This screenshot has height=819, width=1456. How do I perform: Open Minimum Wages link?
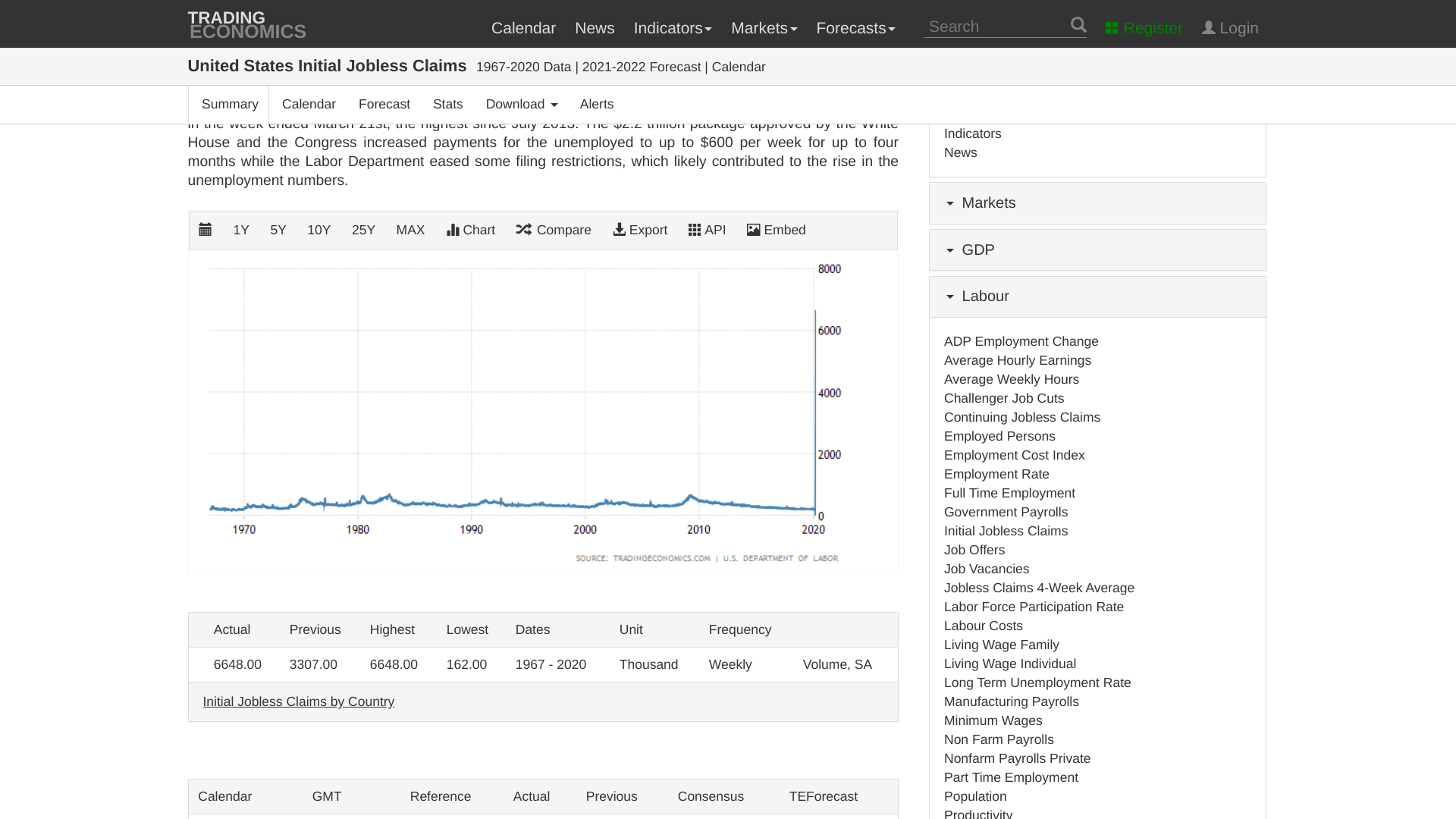tap(993, 720)
